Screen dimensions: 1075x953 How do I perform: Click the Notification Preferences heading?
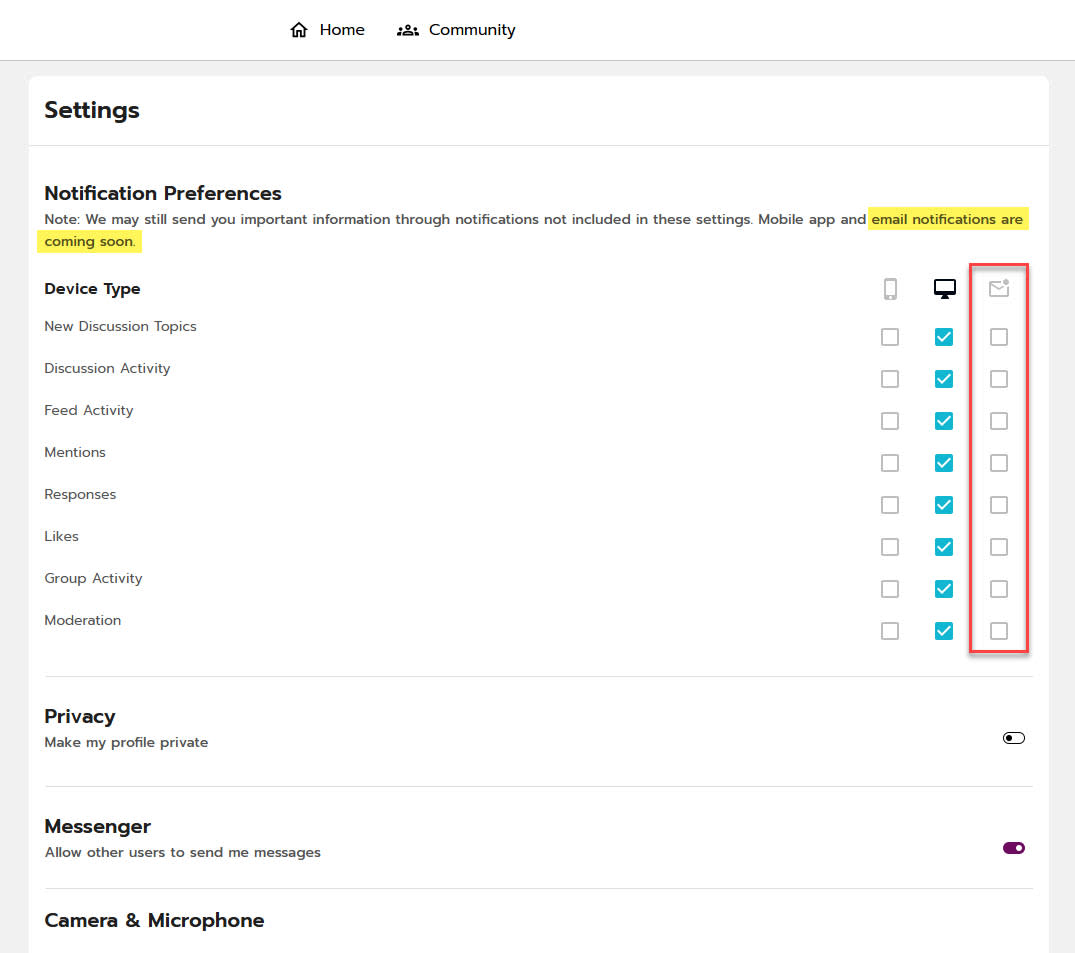point(163,193)
